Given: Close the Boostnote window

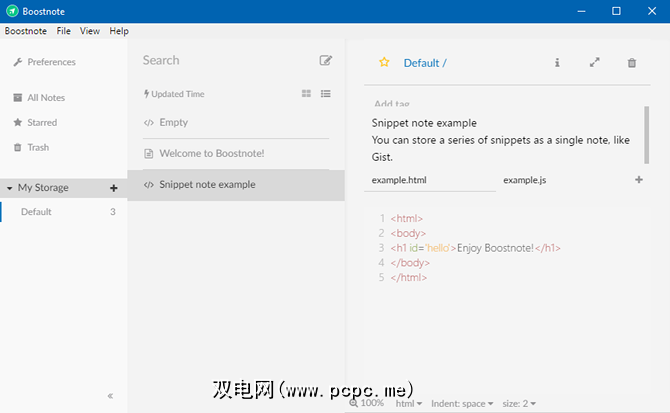Looking at the screenshot, I should pyautogui.click(x=652, y=11).
